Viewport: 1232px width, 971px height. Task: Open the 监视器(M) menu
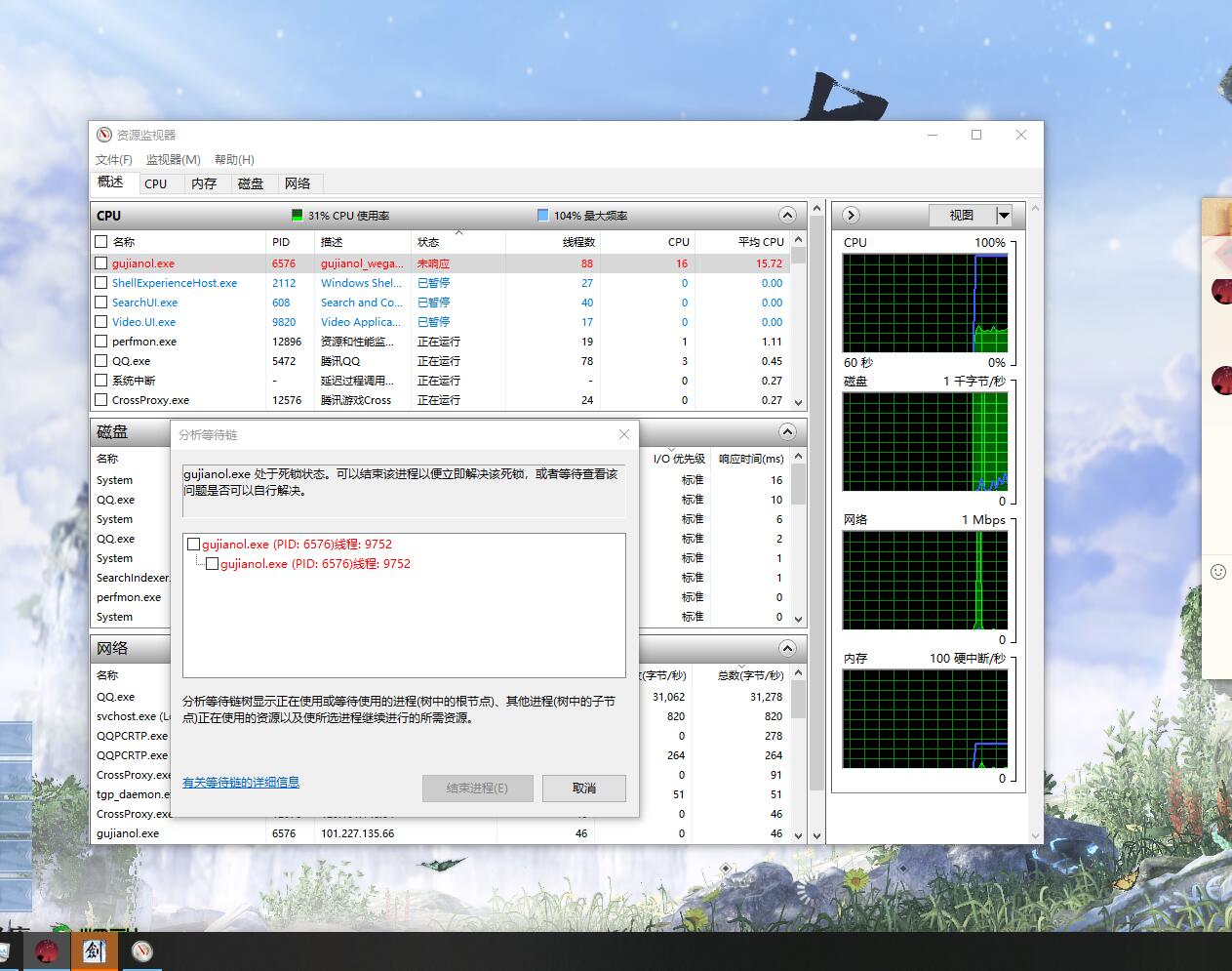pyautogui.click(x=173, y=159)
